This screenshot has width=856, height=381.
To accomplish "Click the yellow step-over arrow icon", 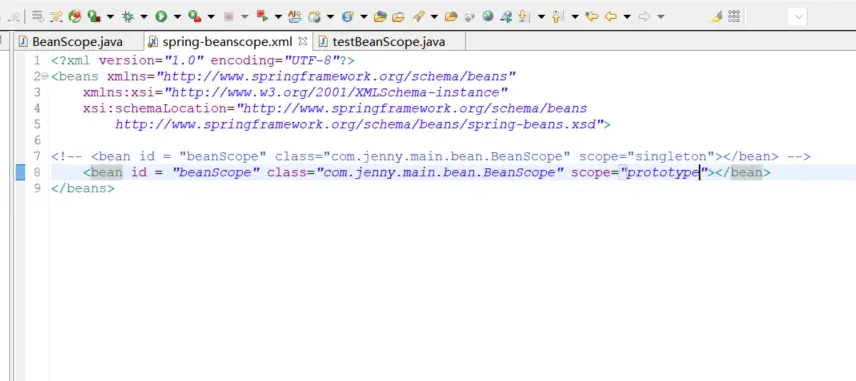I will click(x=56, y=16).
